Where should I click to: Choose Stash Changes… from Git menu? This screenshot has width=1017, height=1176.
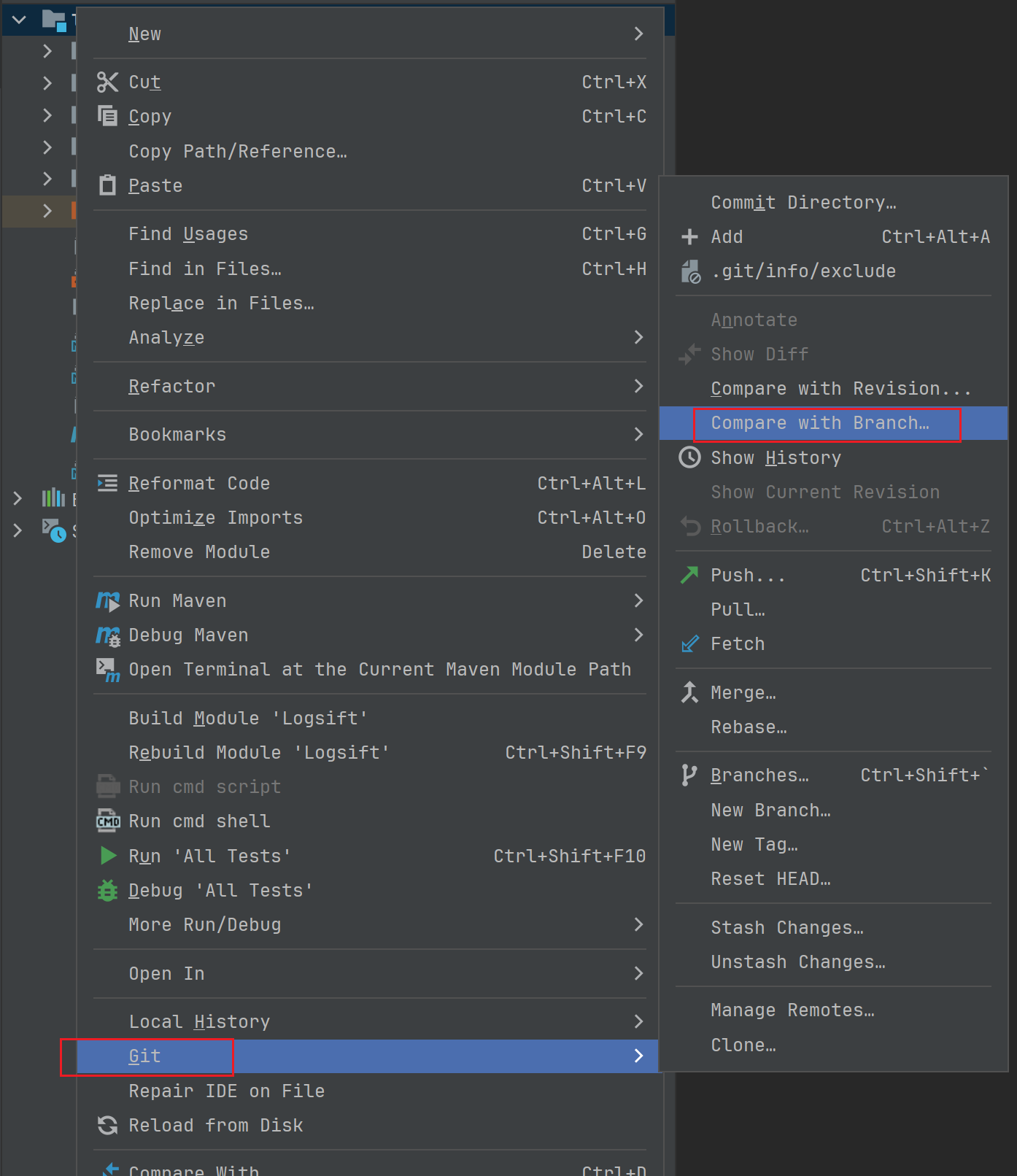click(786, 928)
